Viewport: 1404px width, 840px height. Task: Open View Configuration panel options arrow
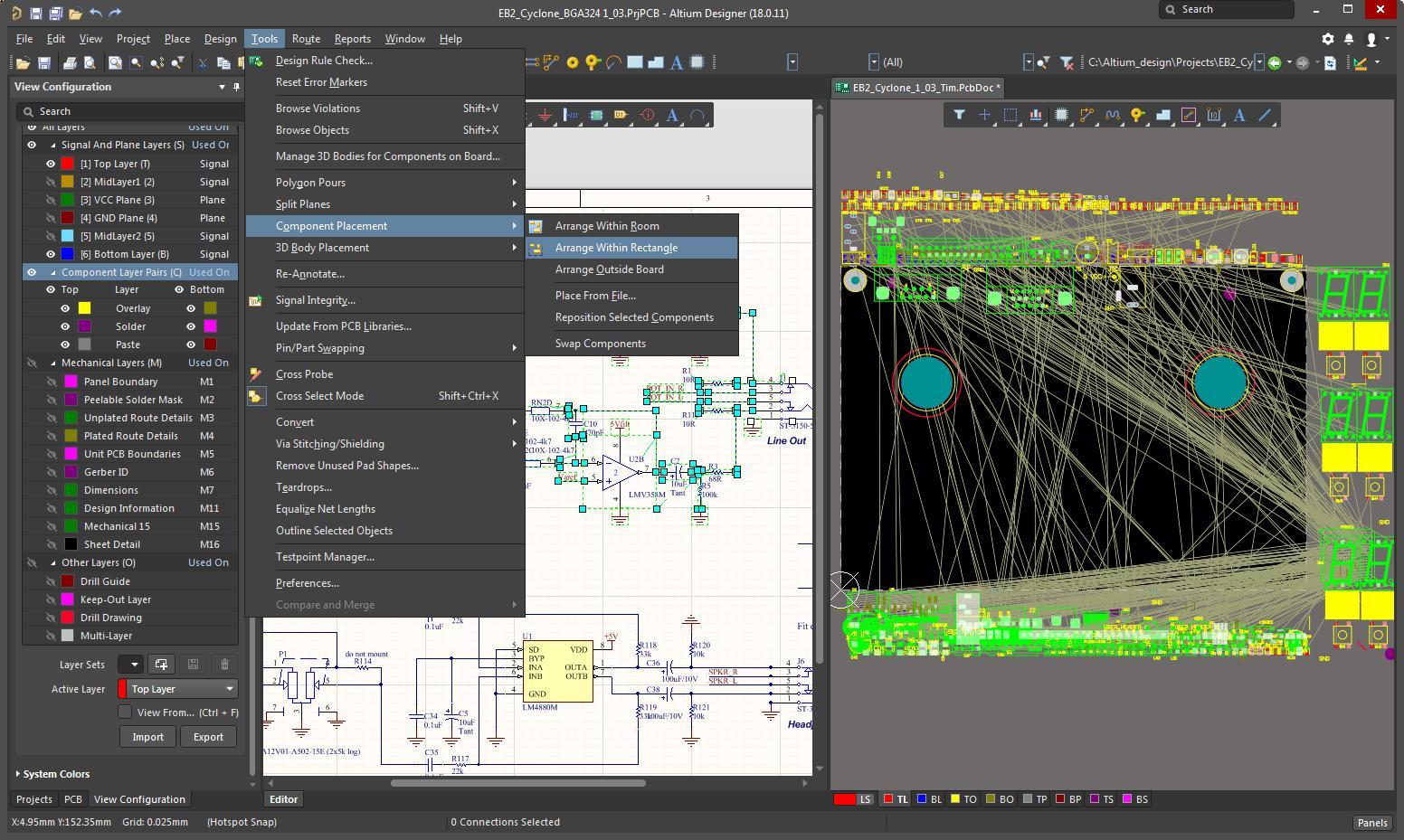(222, 87)
